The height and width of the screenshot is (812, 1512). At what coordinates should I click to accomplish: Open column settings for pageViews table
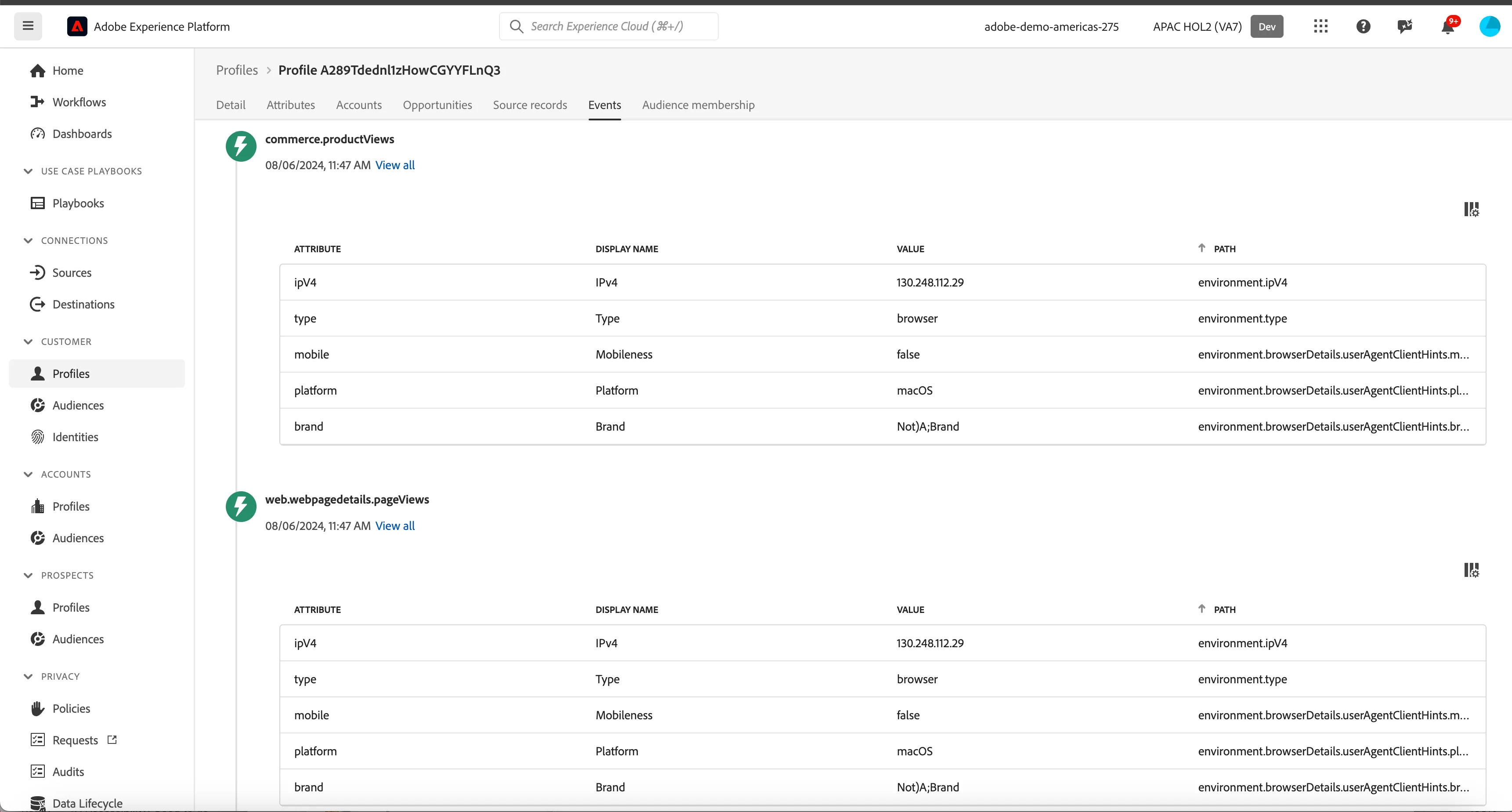[x=1472, y=570]
